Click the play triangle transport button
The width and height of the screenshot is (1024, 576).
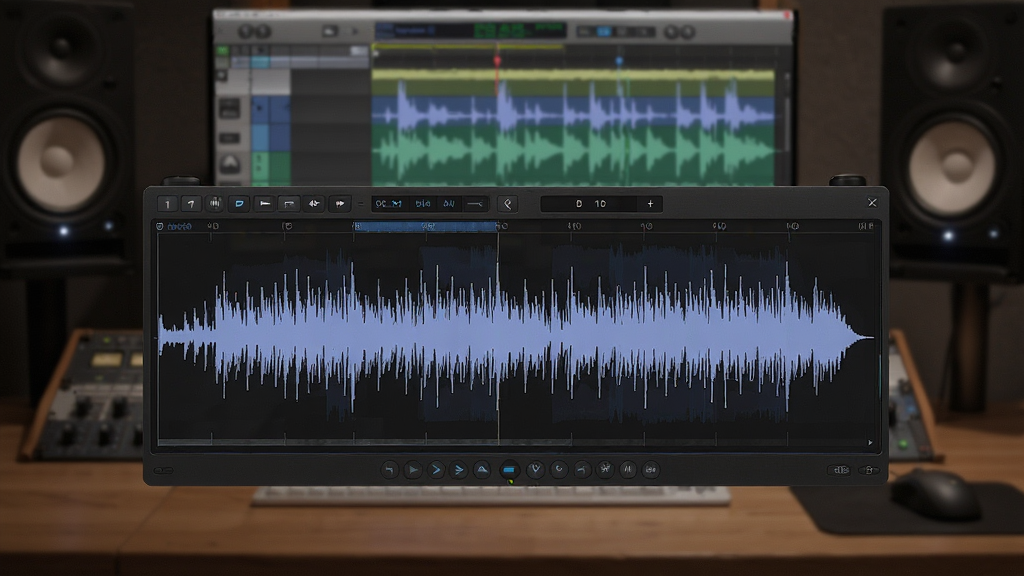[413, 470]
